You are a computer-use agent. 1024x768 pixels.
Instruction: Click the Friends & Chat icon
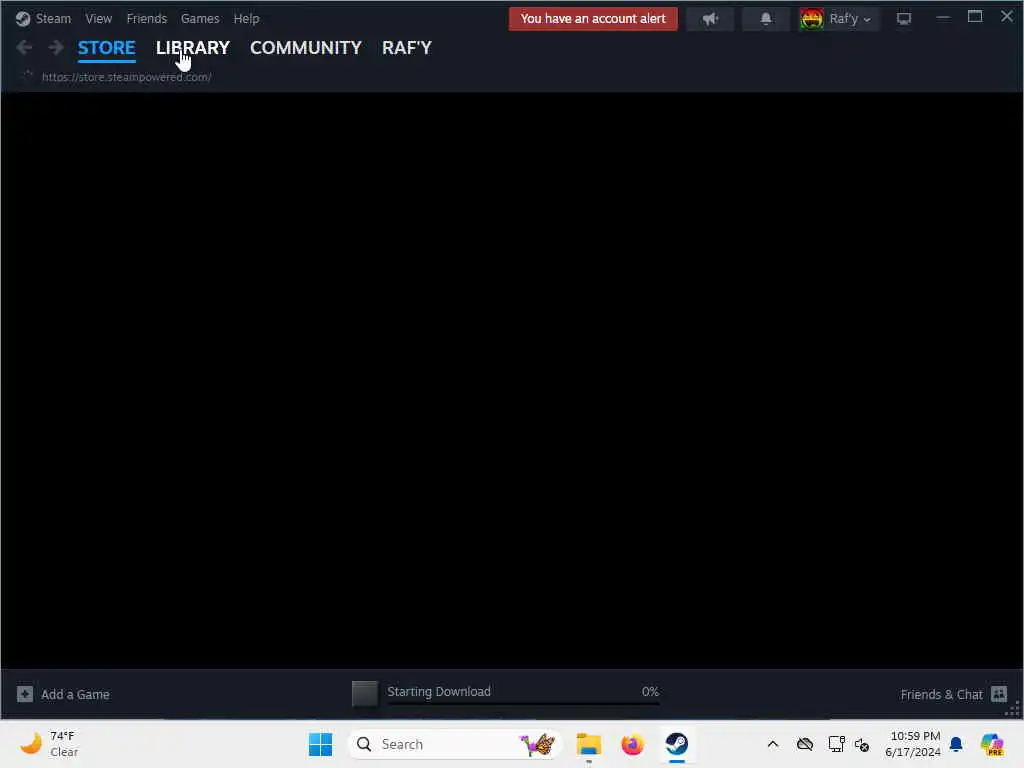pyautogui.click(x=999, y=694)
